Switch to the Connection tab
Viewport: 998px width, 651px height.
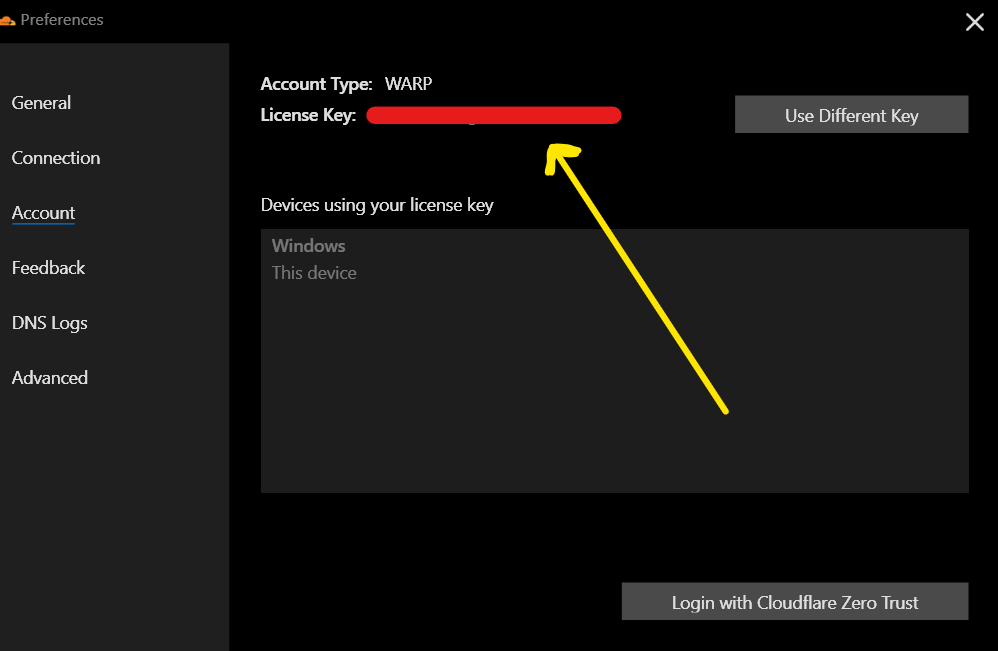[56, 158]
